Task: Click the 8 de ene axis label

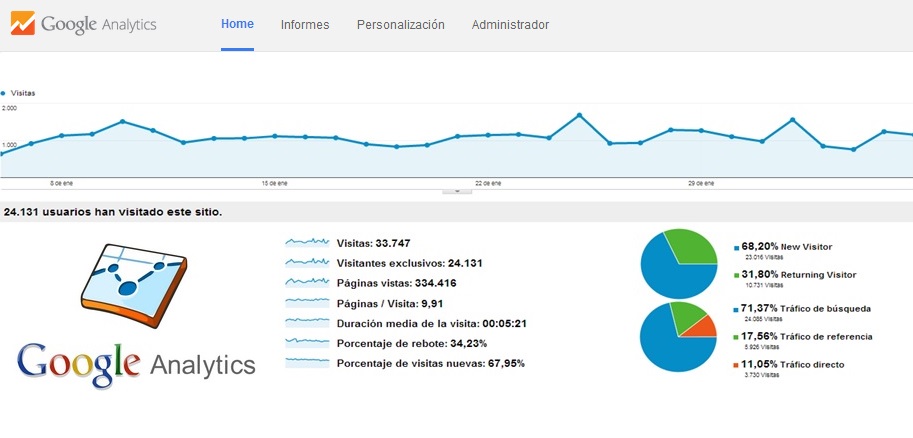Action: coord(61,183)
